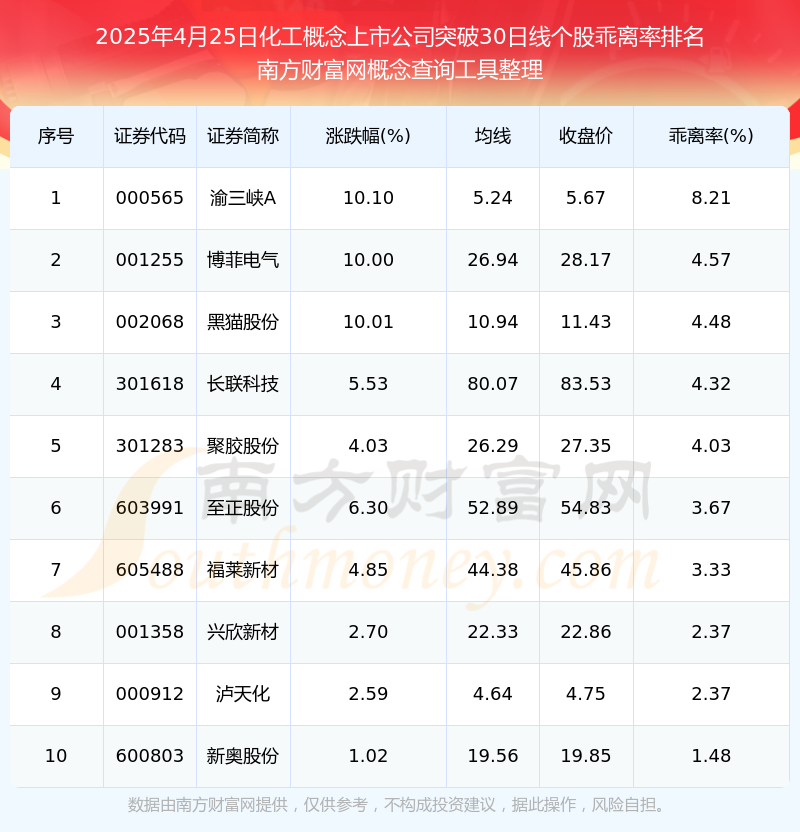Click closing price 27.35
This screenshot has width=800, height=832.
586,446
